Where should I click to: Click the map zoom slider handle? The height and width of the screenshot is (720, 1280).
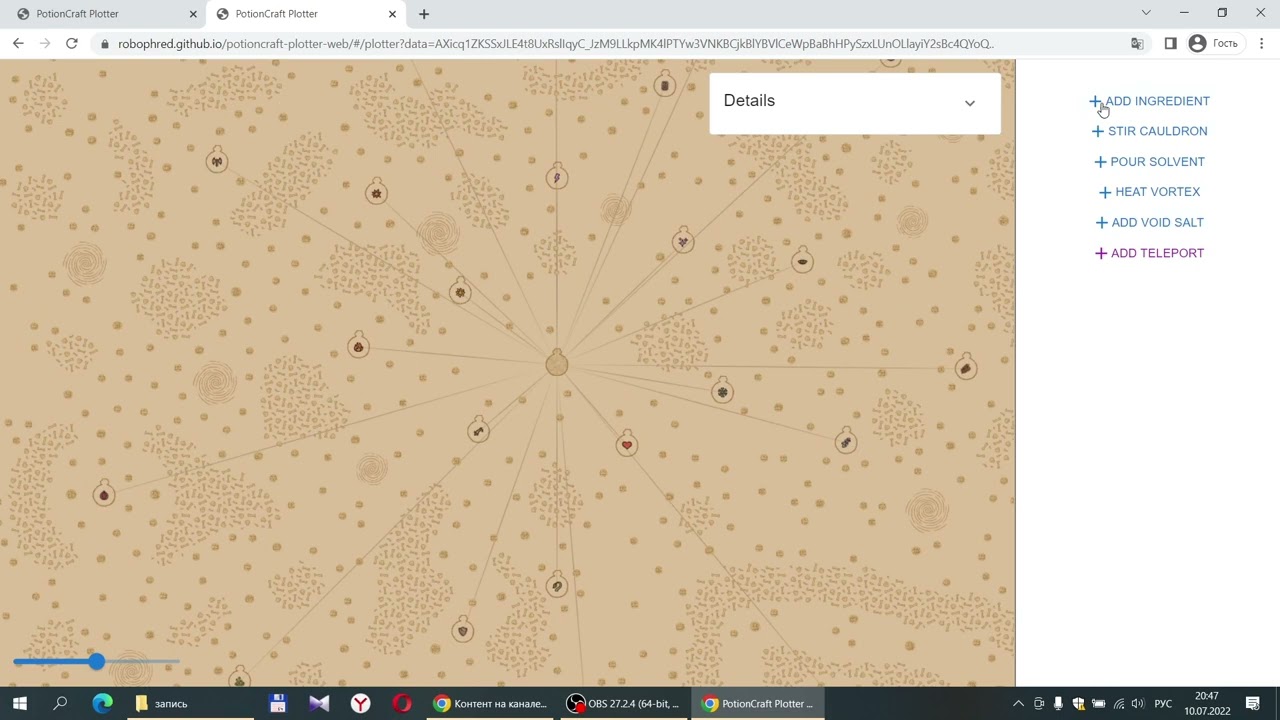point(96,662)
